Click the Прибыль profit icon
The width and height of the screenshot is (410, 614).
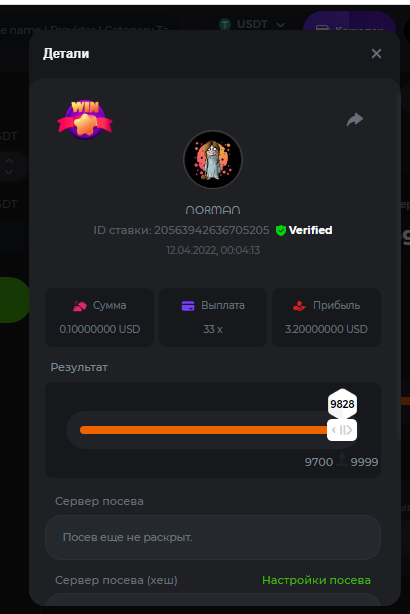tap(299, 306)
